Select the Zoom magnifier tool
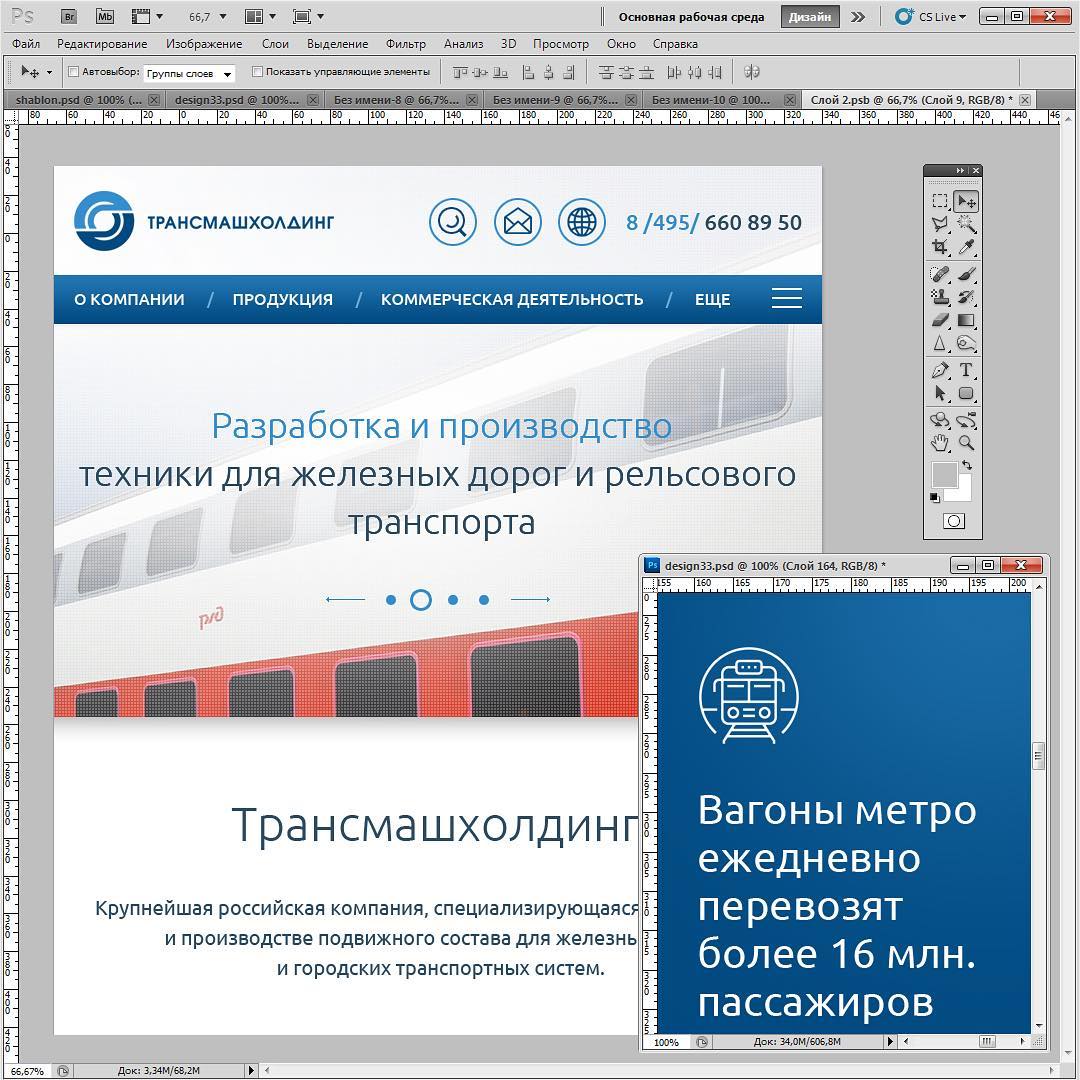 (x=966, y=443)
